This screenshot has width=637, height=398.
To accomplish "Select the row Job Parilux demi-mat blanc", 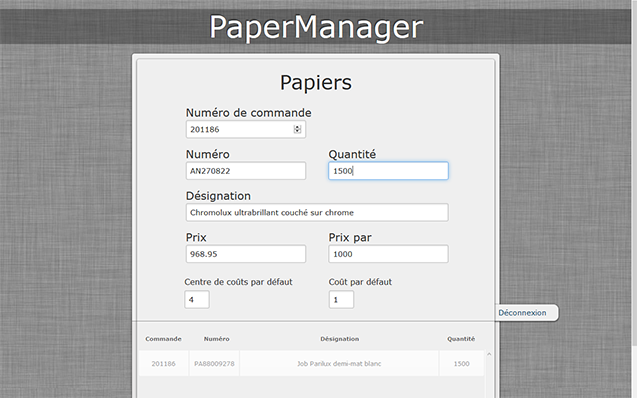I will pyautogui.click(x=312, y=363).
